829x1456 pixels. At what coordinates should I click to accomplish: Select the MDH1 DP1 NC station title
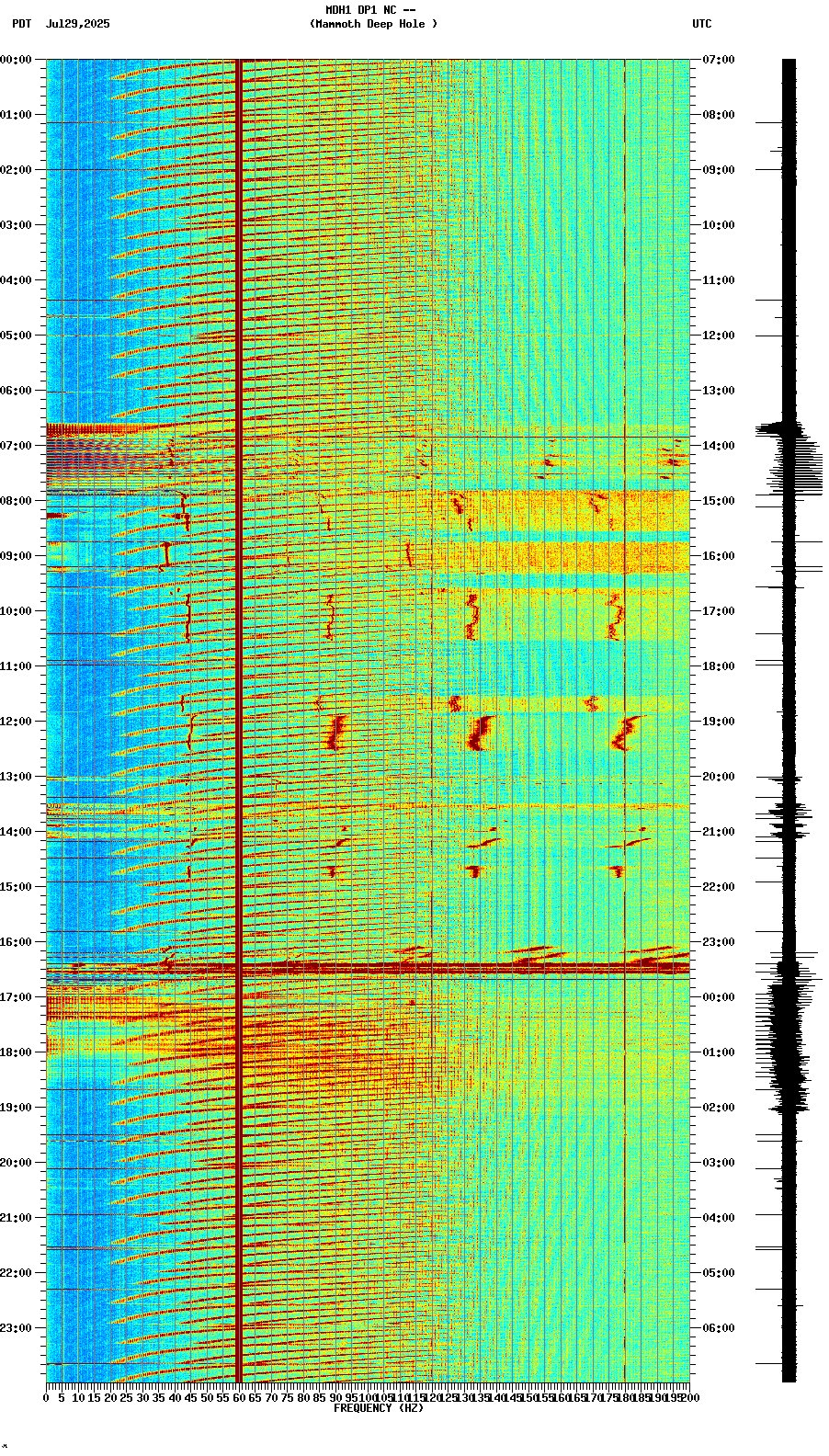coord(370,10)
